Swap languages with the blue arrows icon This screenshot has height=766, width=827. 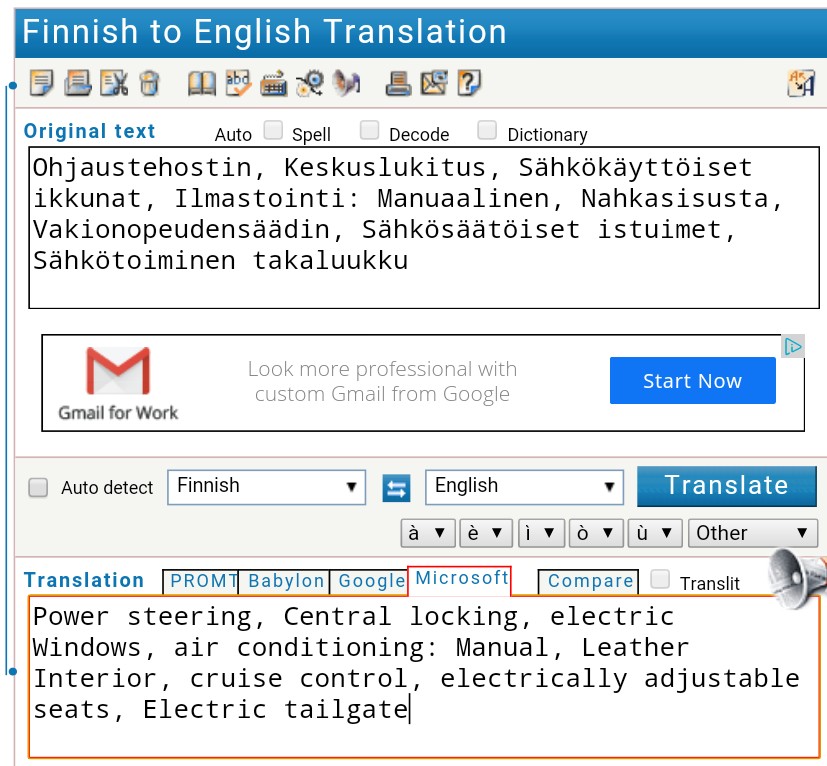396,488
